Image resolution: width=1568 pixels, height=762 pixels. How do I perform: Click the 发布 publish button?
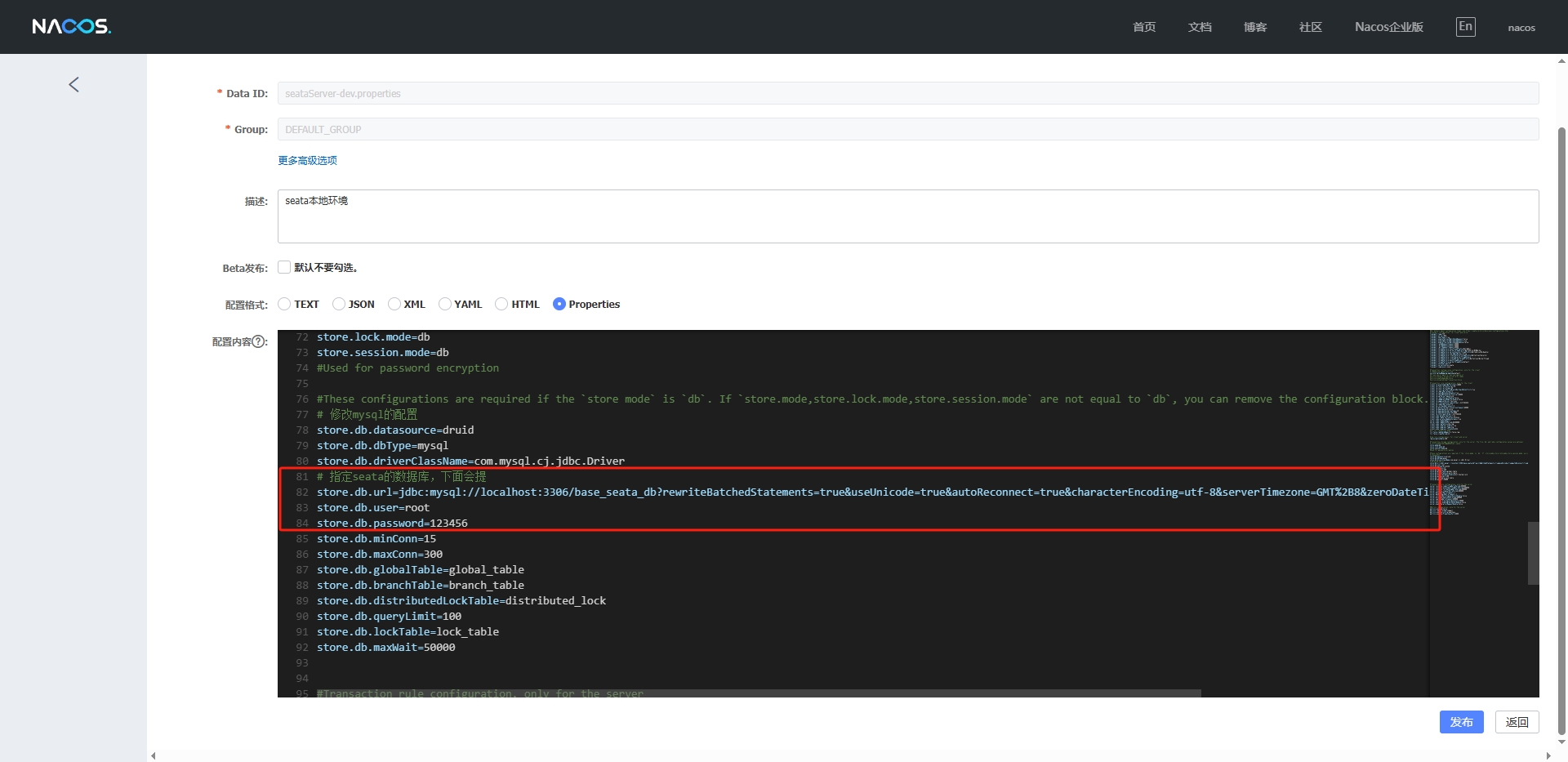(1460, 722)
